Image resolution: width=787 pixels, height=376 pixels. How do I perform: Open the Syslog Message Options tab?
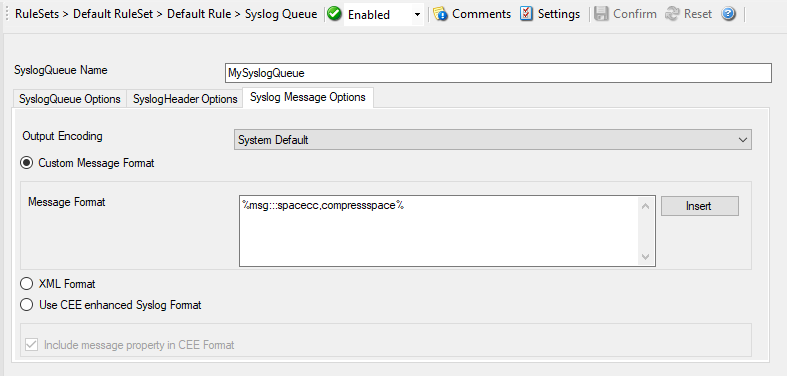click(x=308, y=97)
